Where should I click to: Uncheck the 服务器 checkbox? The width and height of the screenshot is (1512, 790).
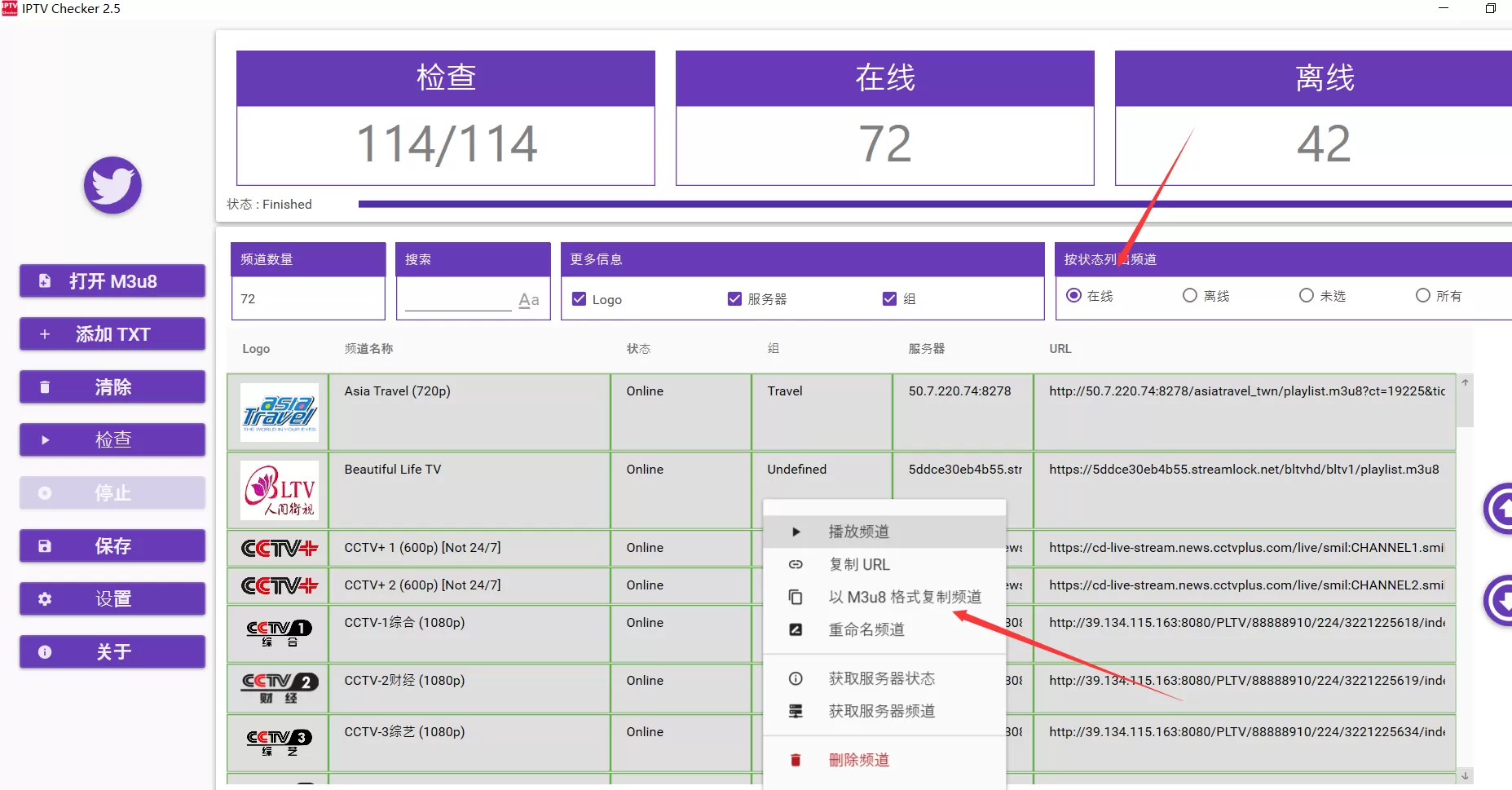pos(734,298)
